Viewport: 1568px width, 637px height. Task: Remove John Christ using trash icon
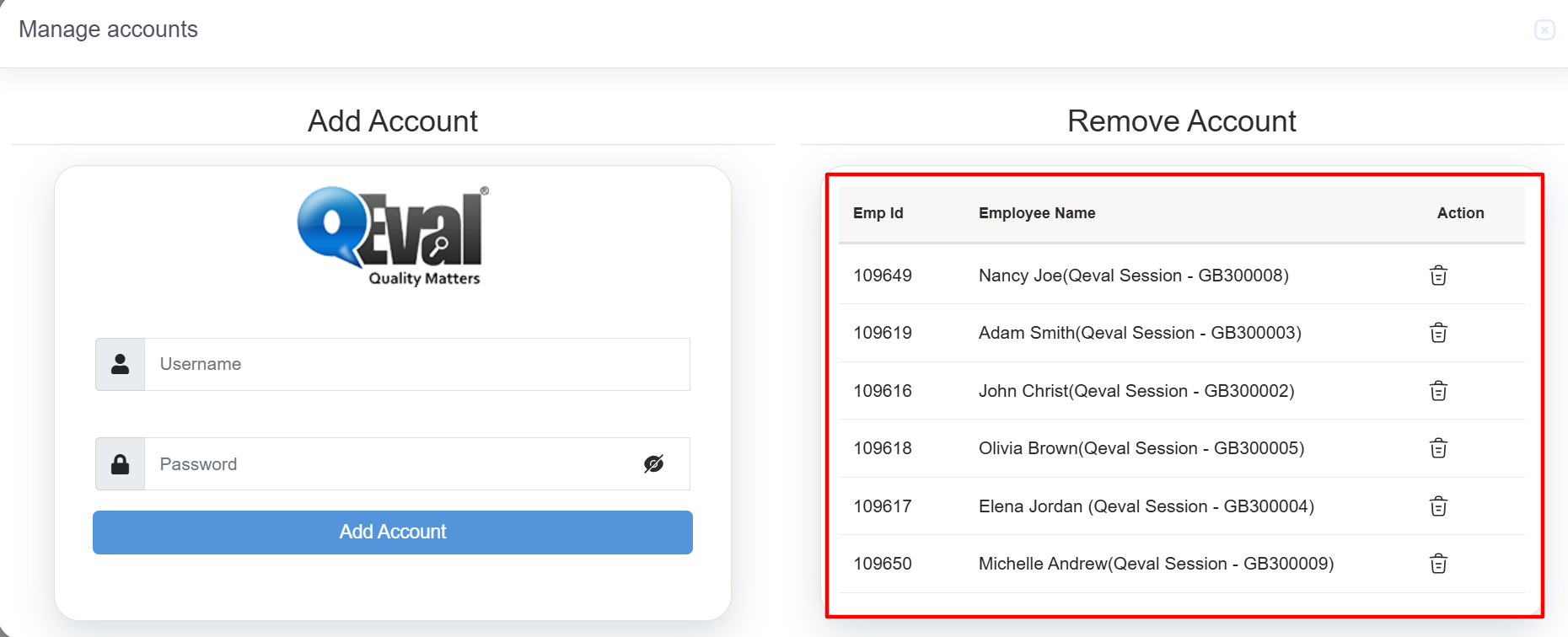1438,391
